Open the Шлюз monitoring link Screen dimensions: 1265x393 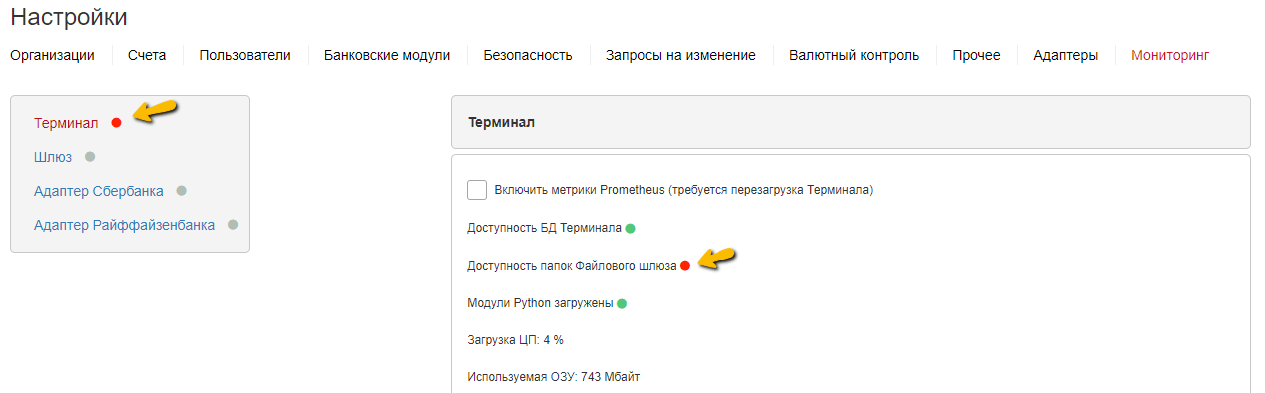53,157
